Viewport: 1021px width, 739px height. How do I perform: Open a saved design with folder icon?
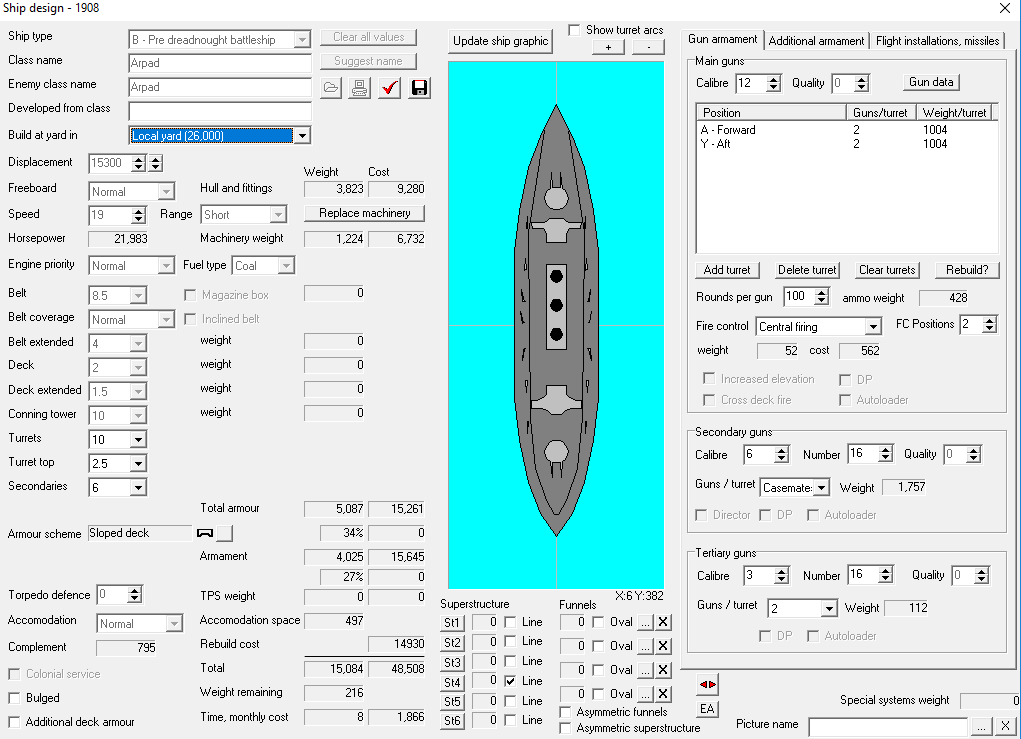click(331, 88)
